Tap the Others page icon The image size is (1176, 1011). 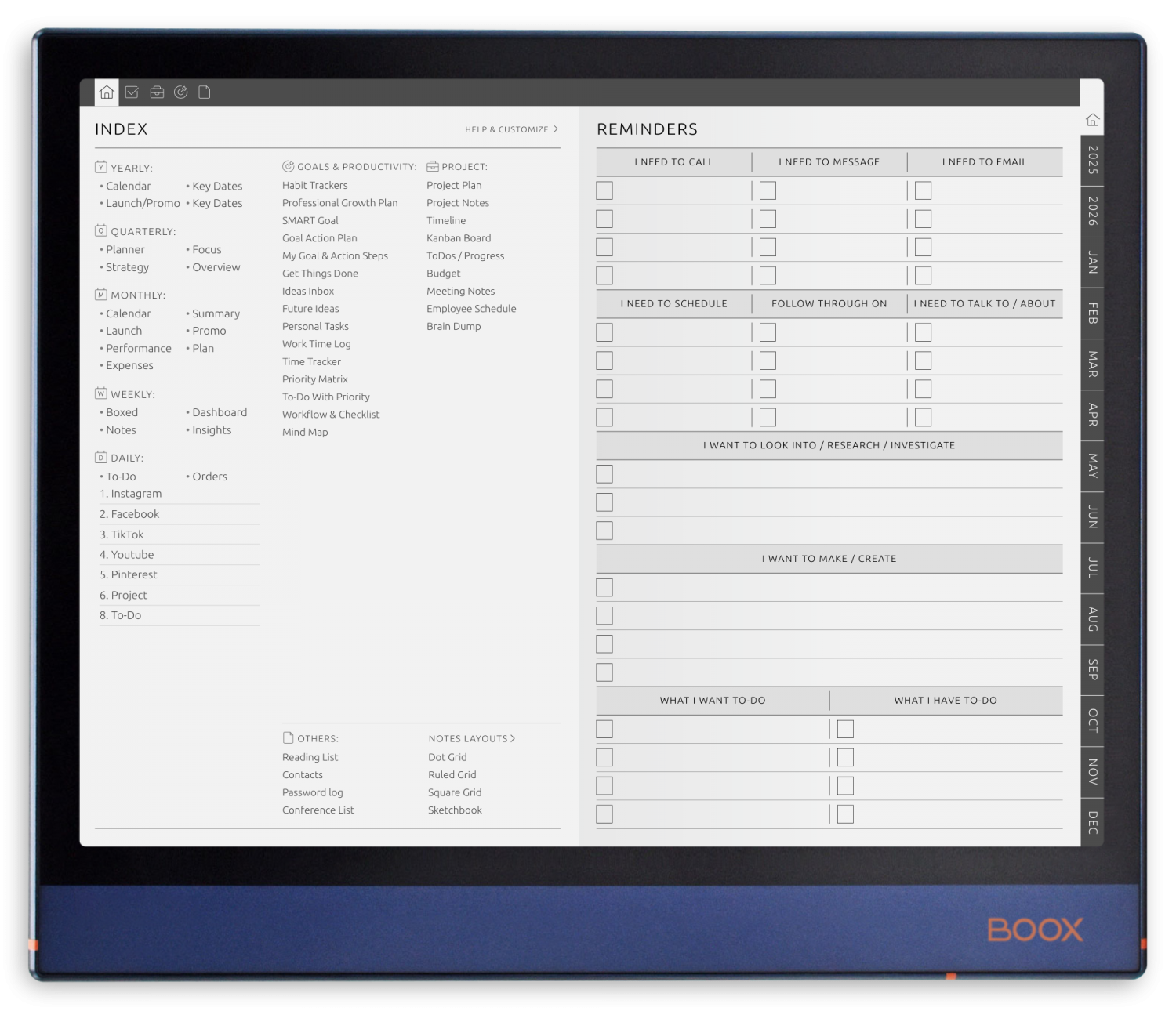pyautogui.click(x=288, y=737)
